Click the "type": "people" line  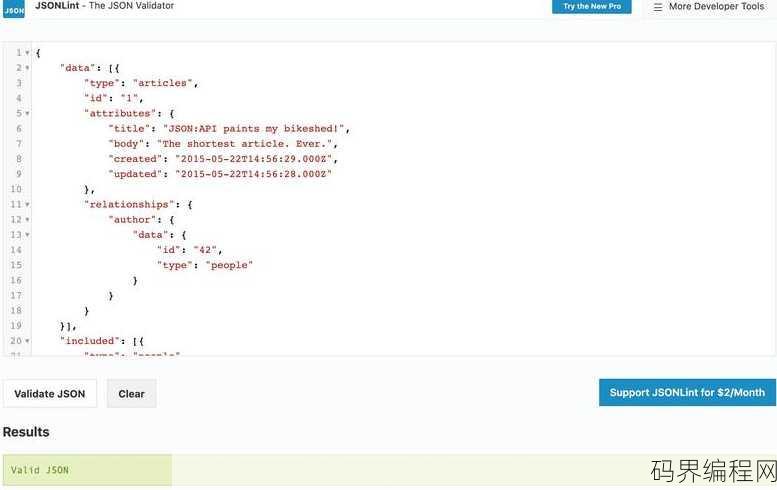pyautogui.click(x=205, y=265)
